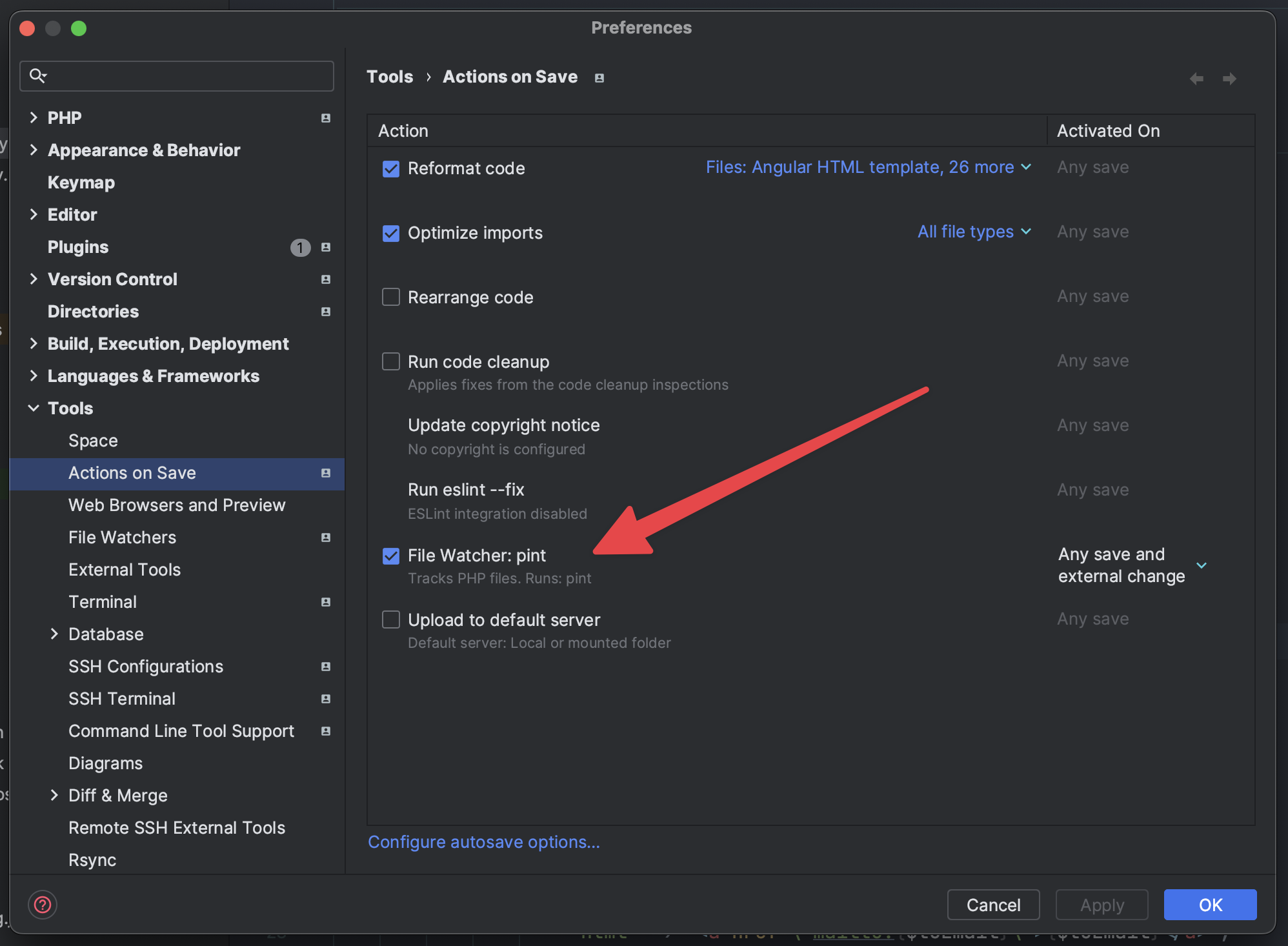Disable the File Watcher: pint checkbox

point(391,556)
